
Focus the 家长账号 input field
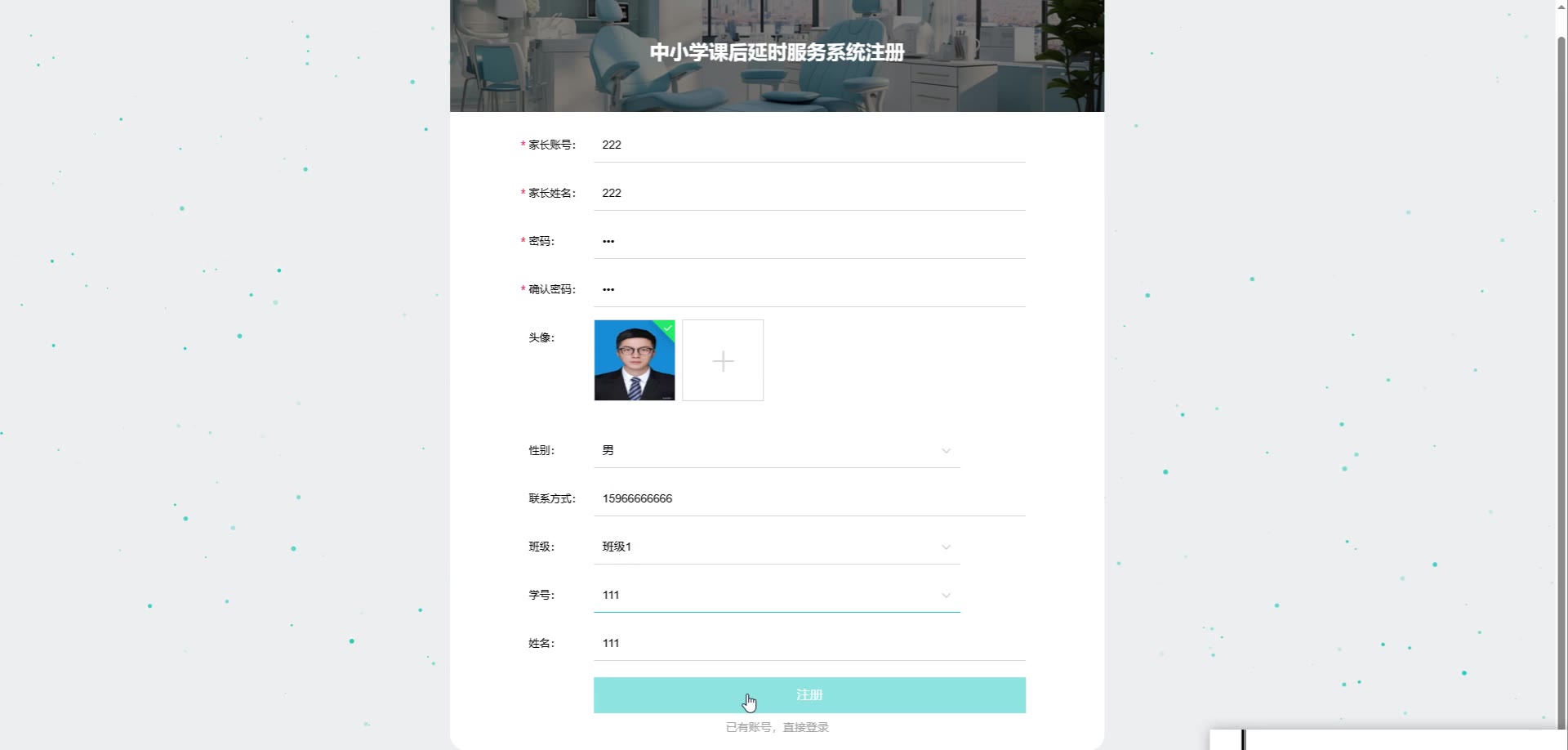809,145
